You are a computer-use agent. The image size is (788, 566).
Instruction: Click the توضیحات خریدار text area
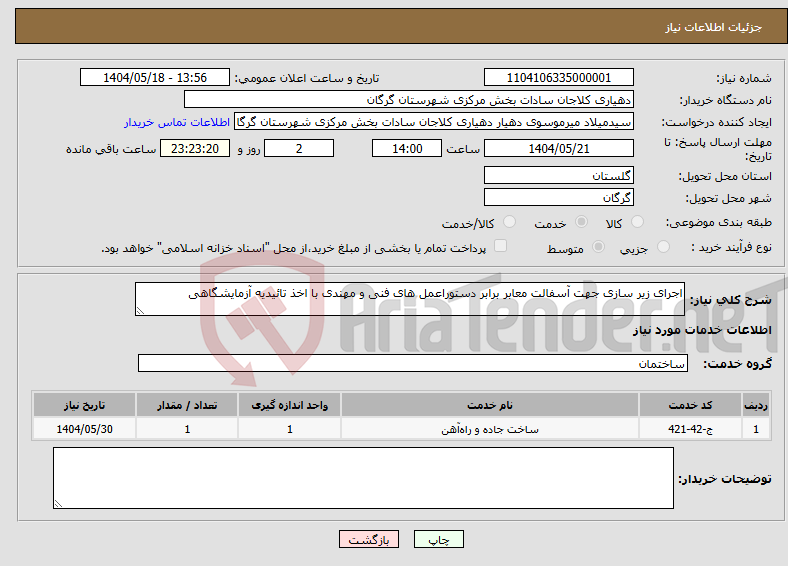tap(363, 478)
